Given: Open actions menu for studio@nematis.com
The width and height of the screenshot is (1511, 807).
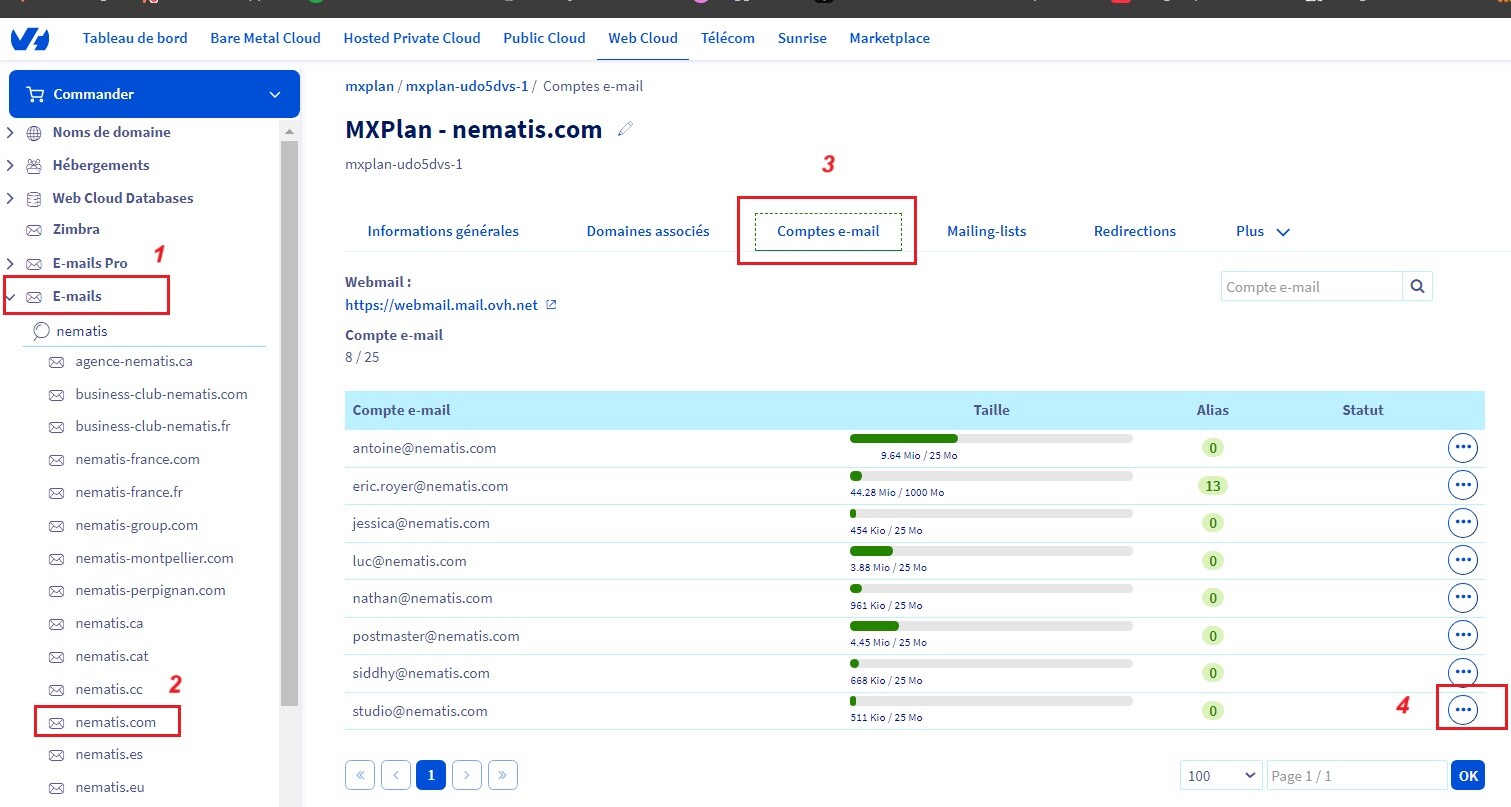Looking at the screenshot, I should 1462,710.
